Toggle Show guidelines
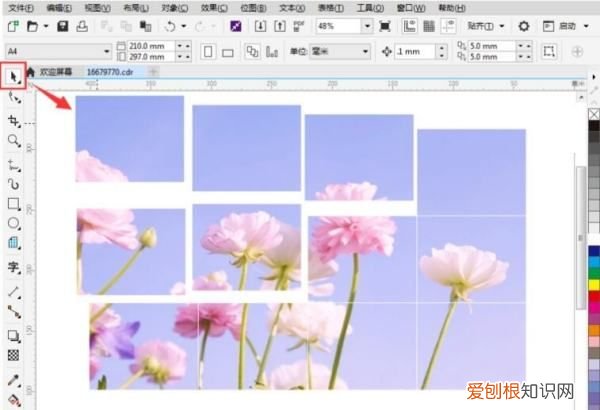This screenshot has width=600, height=410. click(x=448, y=26)
